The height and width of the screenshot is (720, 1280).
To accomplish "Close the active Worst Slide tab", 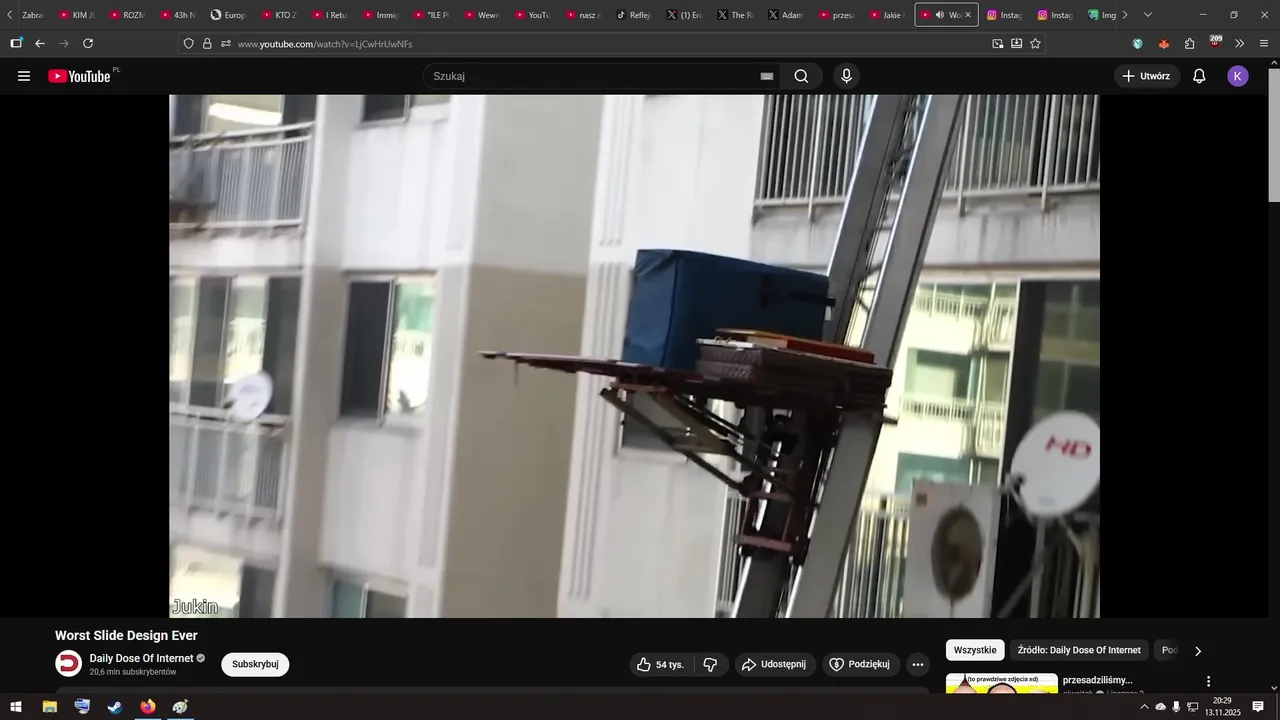I will coord(968,15).
